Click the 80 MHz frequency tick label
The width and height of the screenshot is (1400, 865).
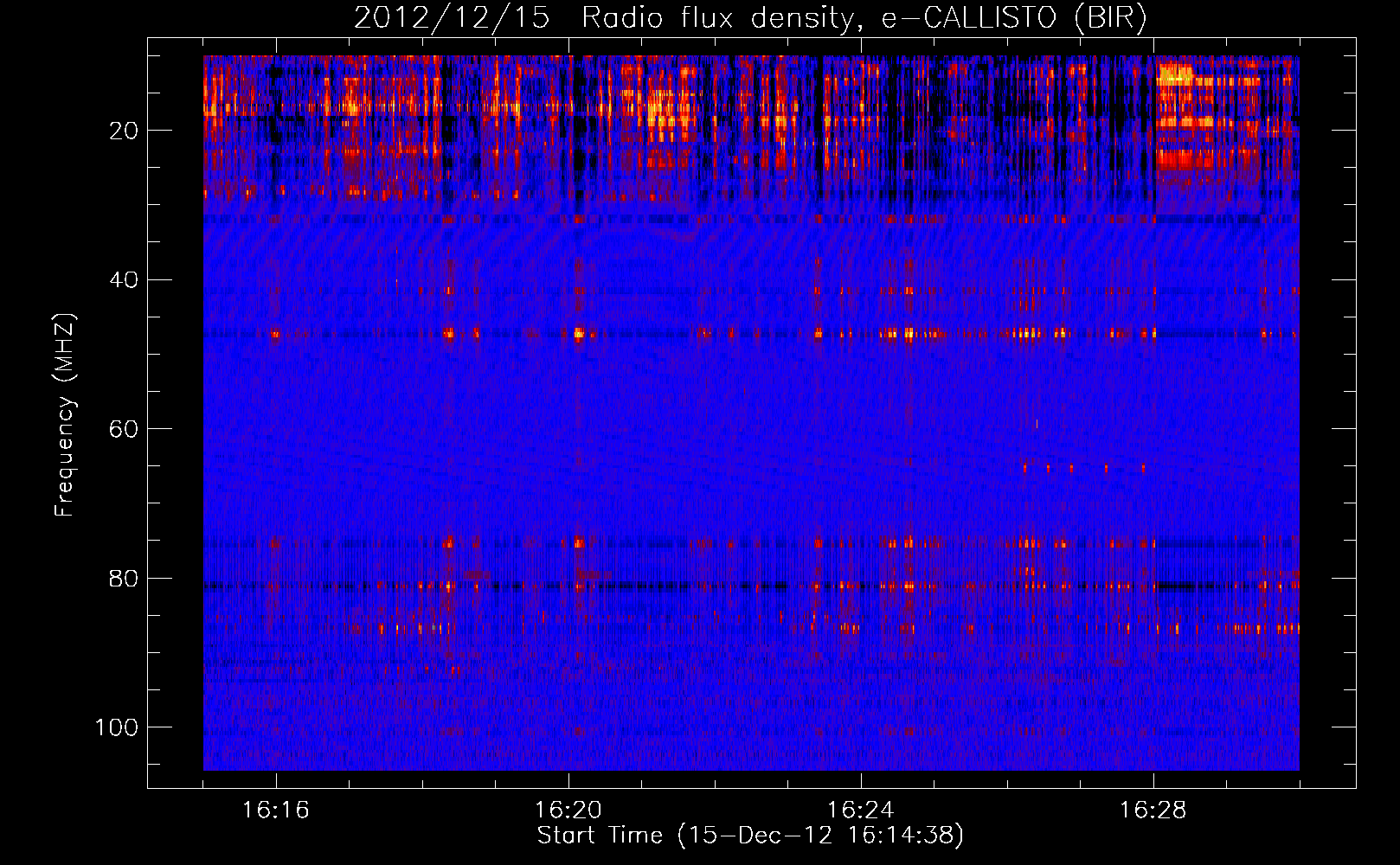124,579
